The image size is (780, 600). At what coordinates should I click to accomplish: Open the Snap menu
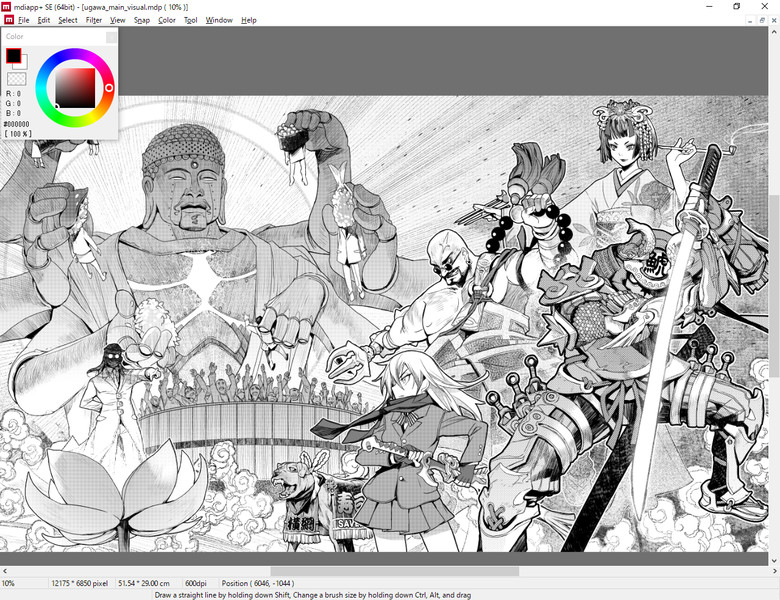point(142,20)
